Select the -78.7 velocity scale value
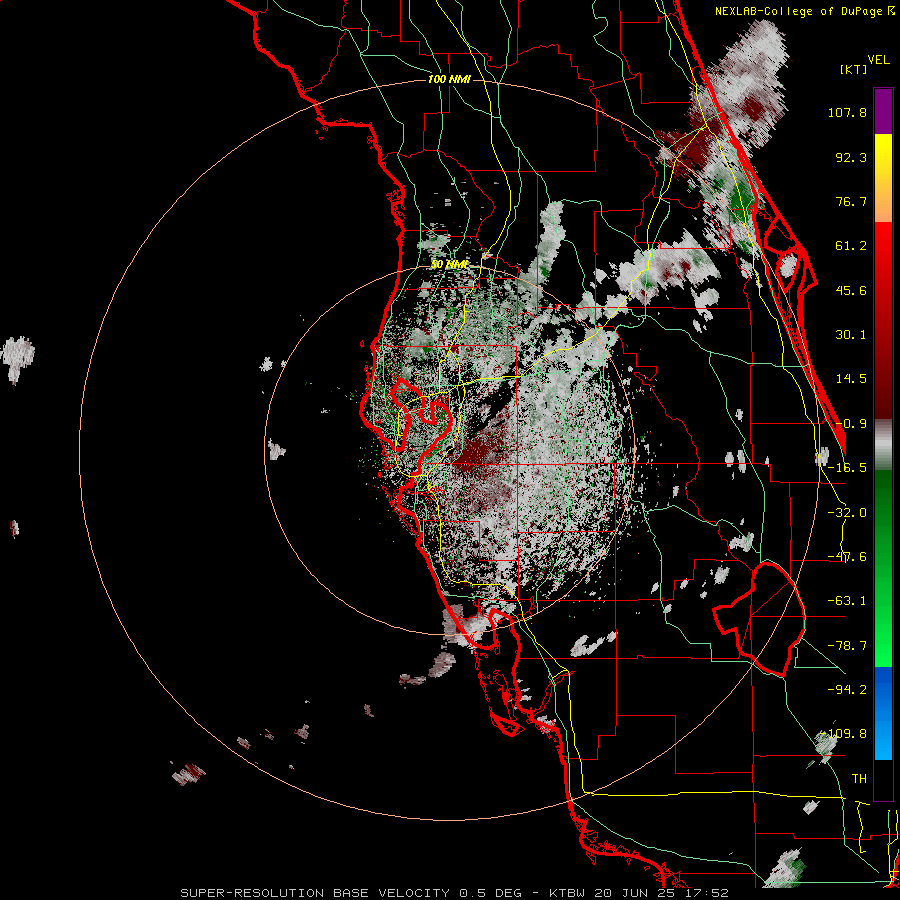Screen dimensions: 900x900 (x=847, y=646)
